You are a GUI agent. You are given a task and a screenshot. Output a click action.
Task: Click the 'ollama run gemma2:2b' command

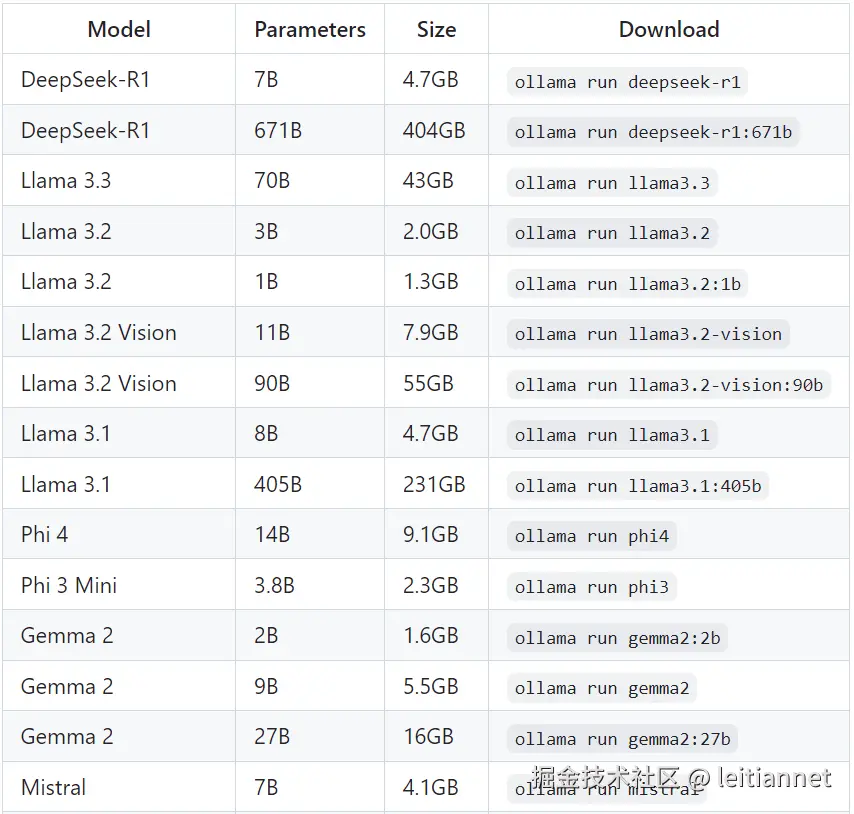pos(617,638)
